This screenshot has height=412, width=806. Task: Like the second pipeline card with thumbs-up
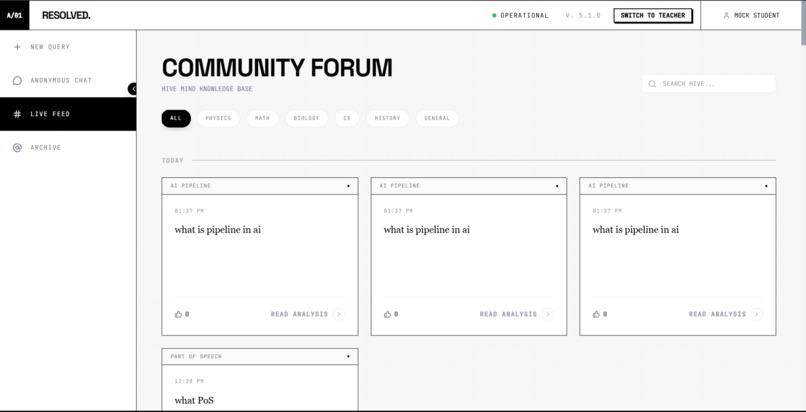(388, 314)
